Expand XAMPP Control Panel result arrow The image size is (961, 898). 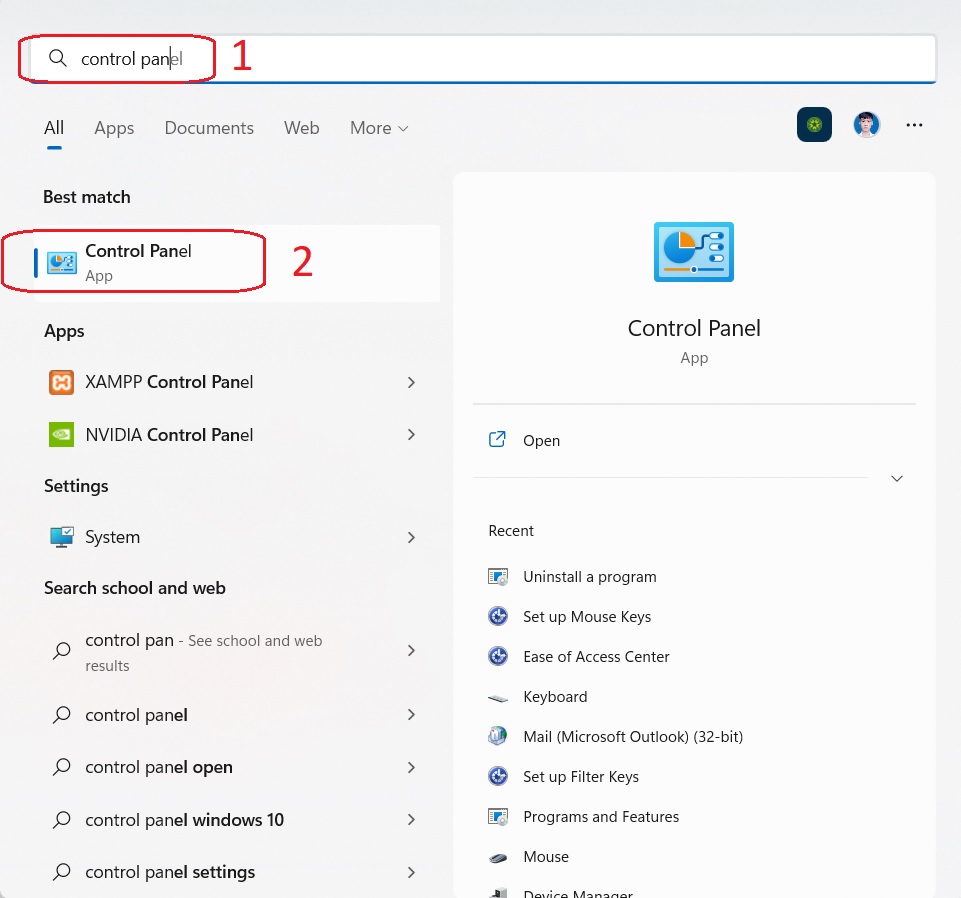click(411, 382)
